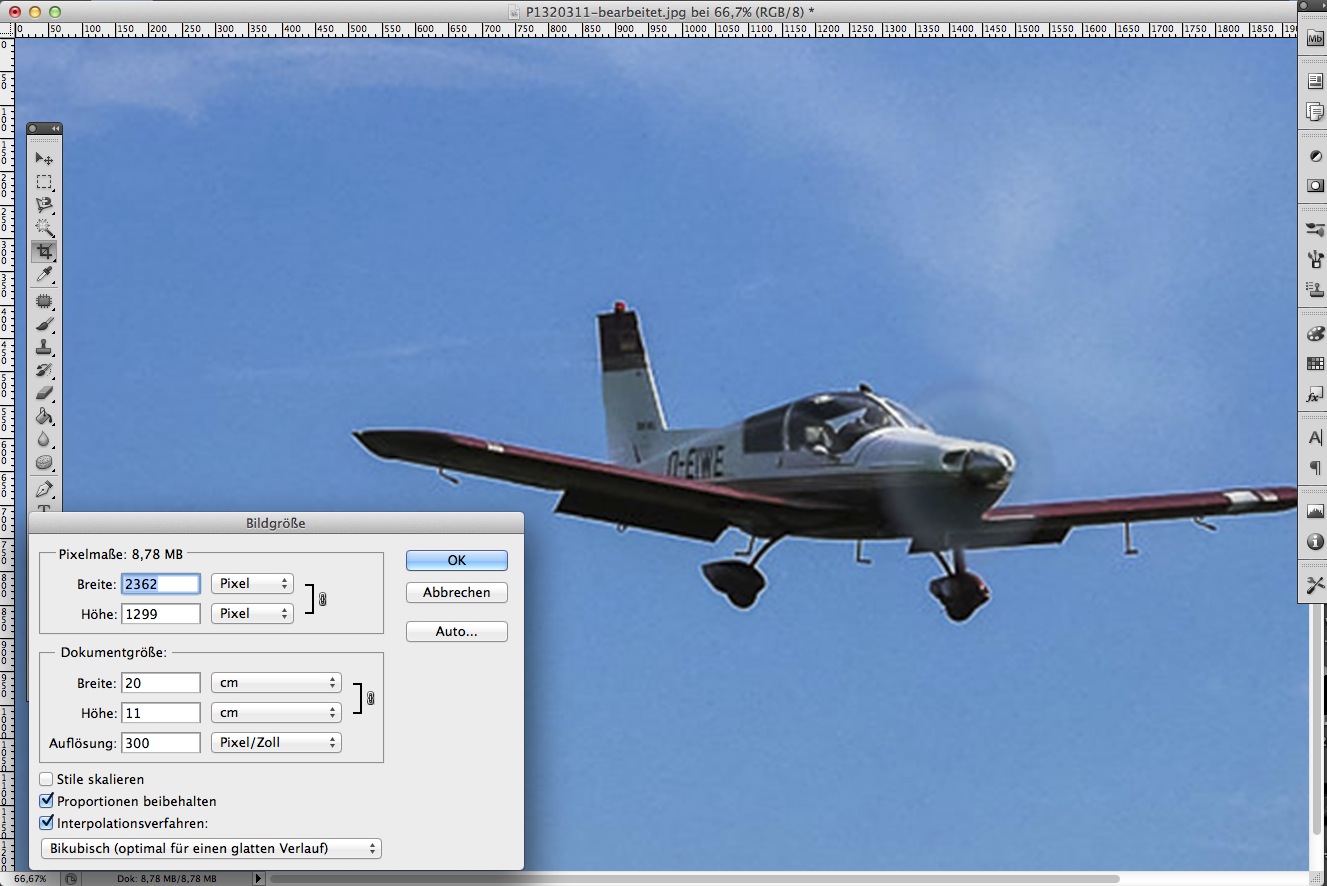This screenshot has height=886, width=1327.
Task: Uncheck Proportionen beibehalten
Action: click(47, 801)
